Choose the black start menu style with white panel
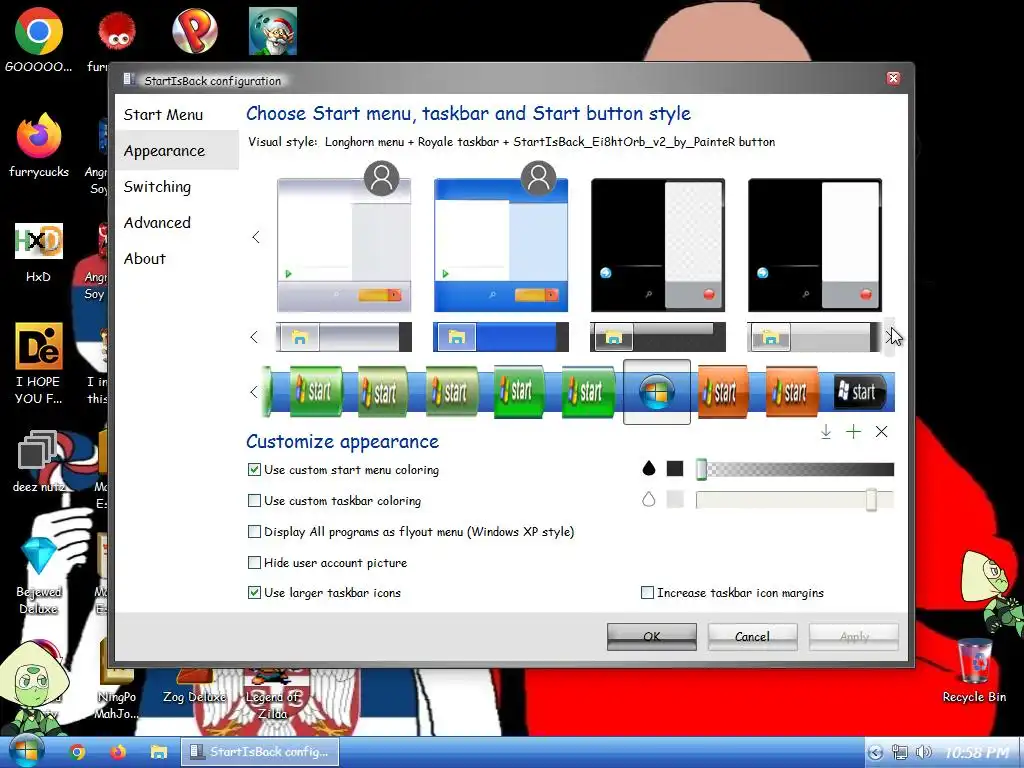Image resolution: width=1024 pixels, height=768 pixels. click(x=814, y=244)
